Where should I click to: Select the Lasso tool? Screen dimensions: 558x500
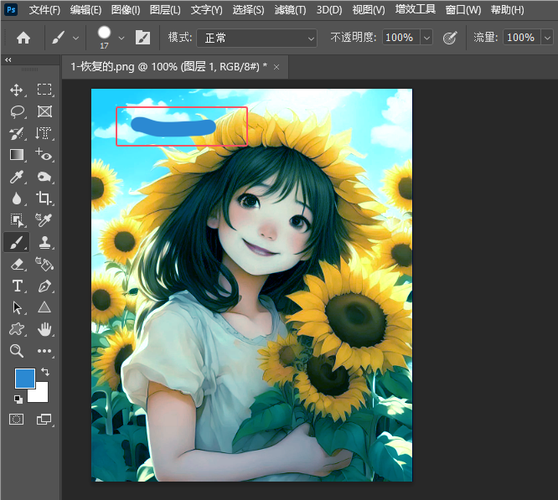[17, 112]
